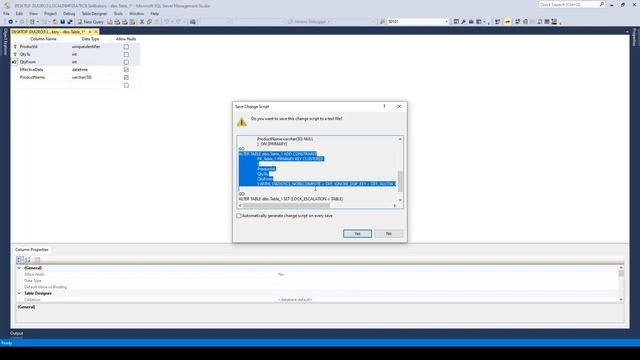640x360 pixels.
Task: Click scroll-up arrow in script preview box
Action: [400, 139]
